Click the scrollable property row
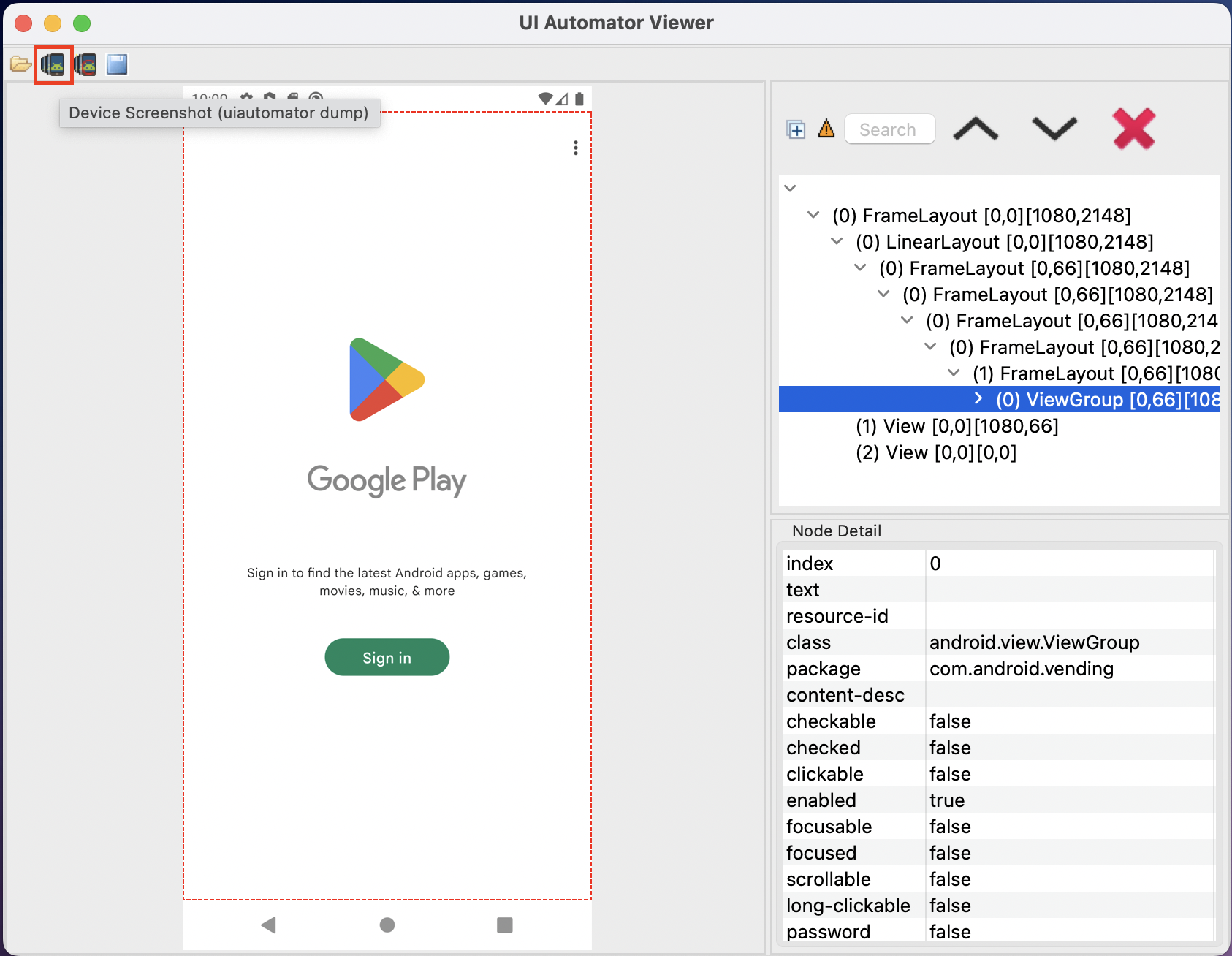This screenshot has width=1232, height=956. click(x=998, y=879)
